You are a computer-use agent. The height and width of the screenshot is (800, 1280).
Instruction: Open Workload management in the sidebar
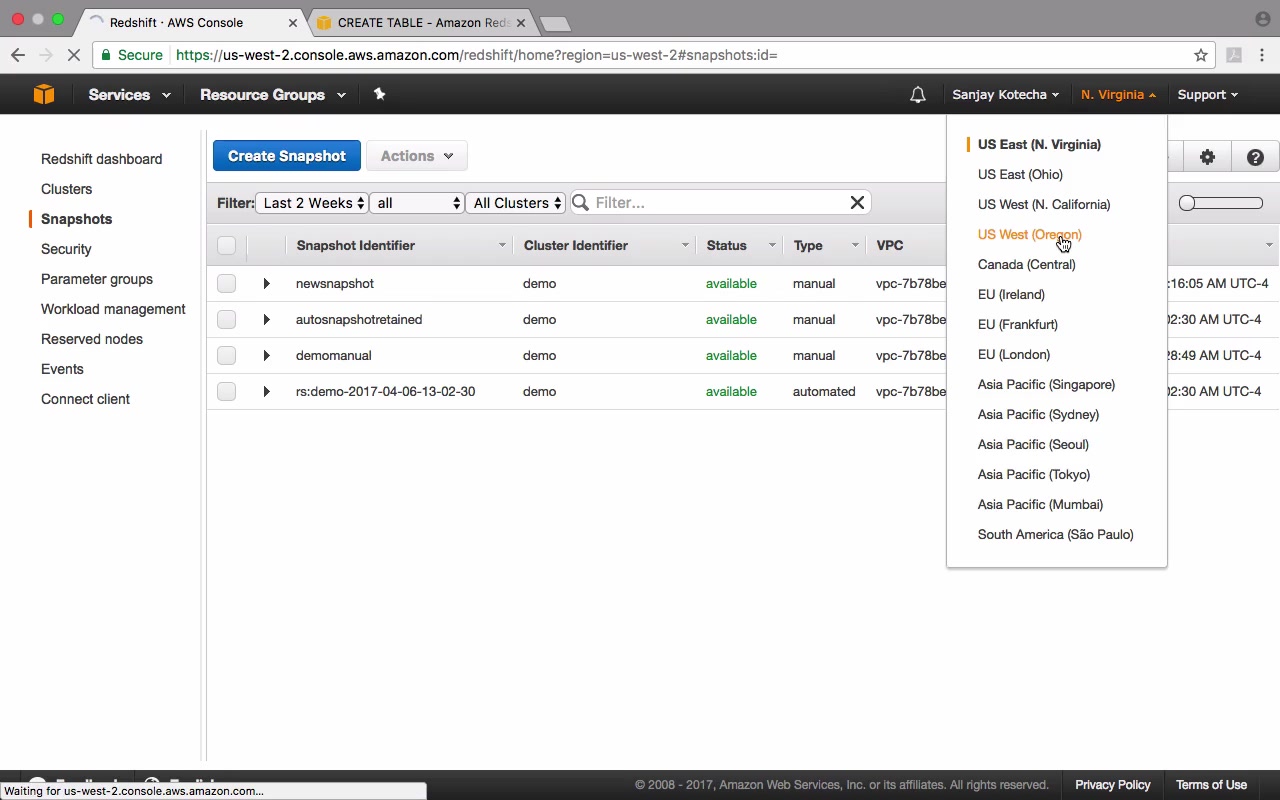[x=113, y=309]
